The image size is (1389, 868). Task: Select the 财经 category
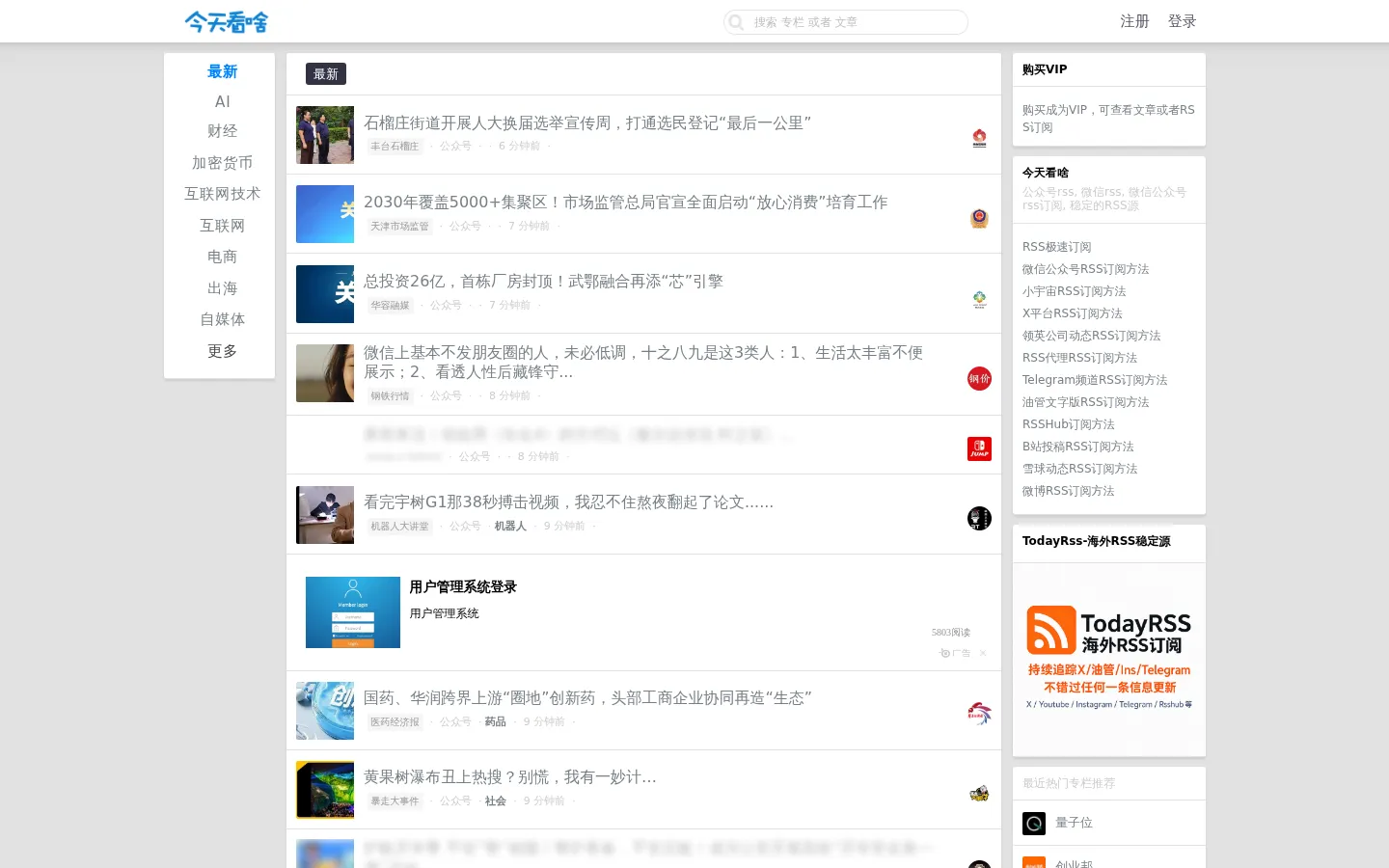click(x=222, y=131)
